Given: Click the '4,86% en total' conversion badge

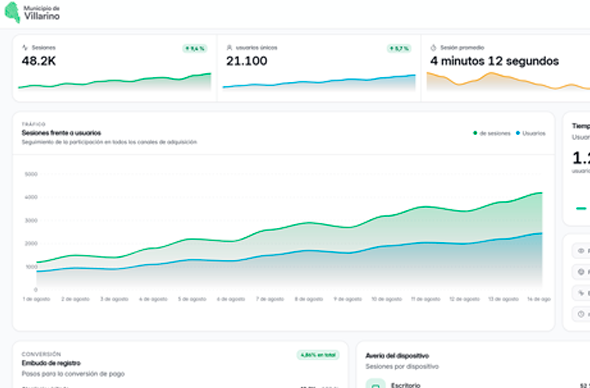Looking at the screenshot, I should tap(318, 355).
